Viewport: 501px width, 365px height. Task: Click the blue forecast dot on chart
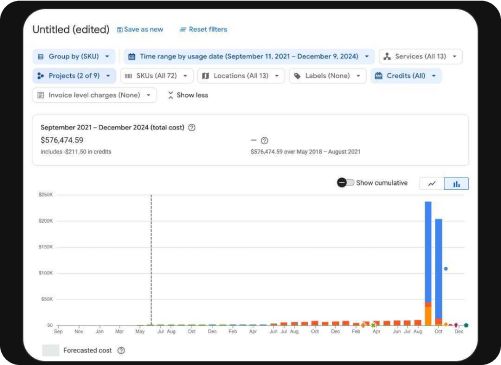446,269
